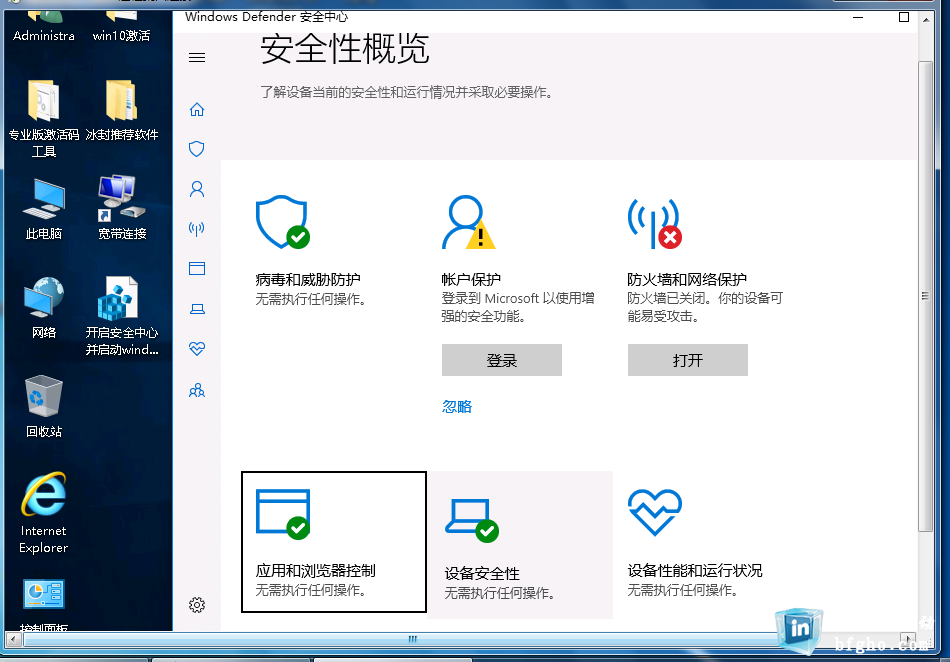Open app and browser control sidebar icon

197,269
